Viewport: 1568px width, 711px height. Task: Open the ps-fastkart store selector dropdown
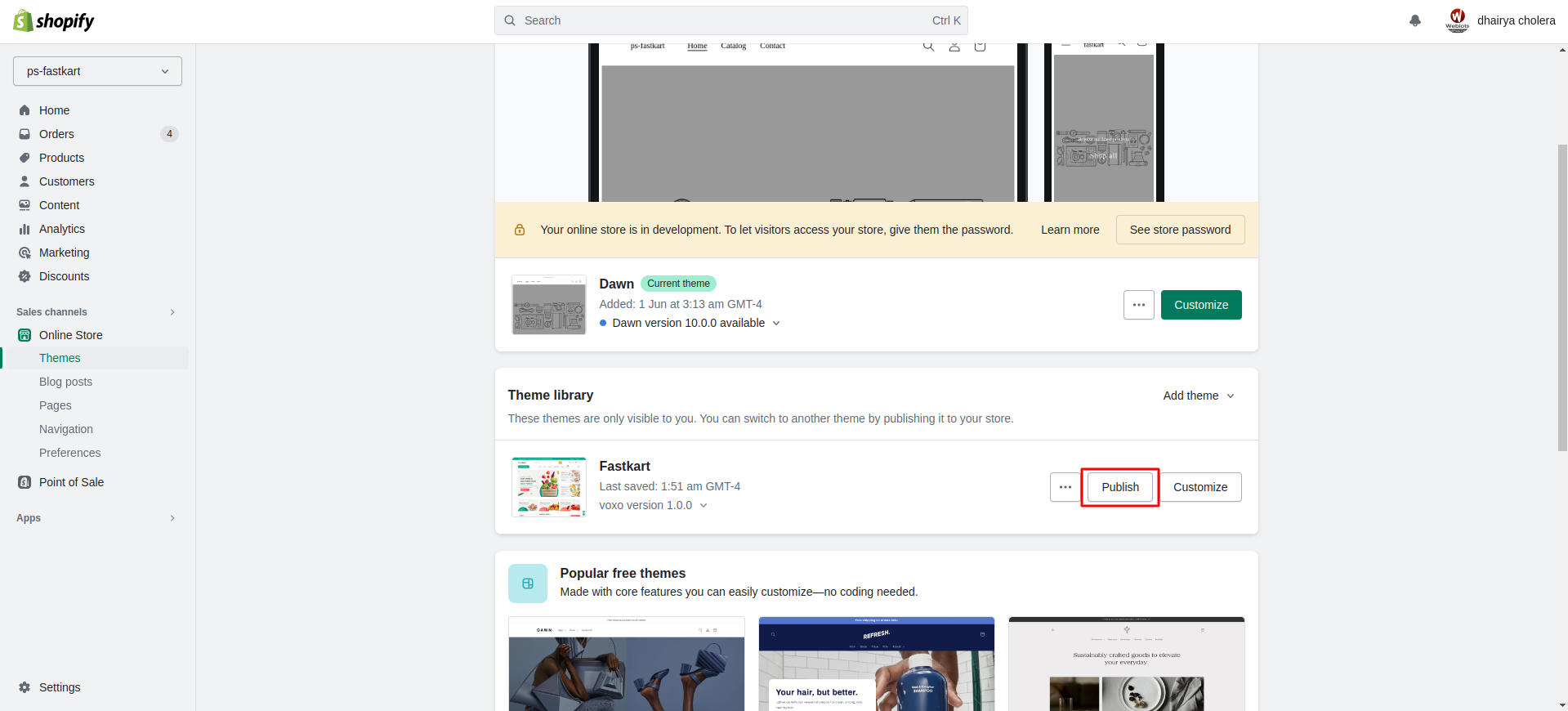coord(97,71)
